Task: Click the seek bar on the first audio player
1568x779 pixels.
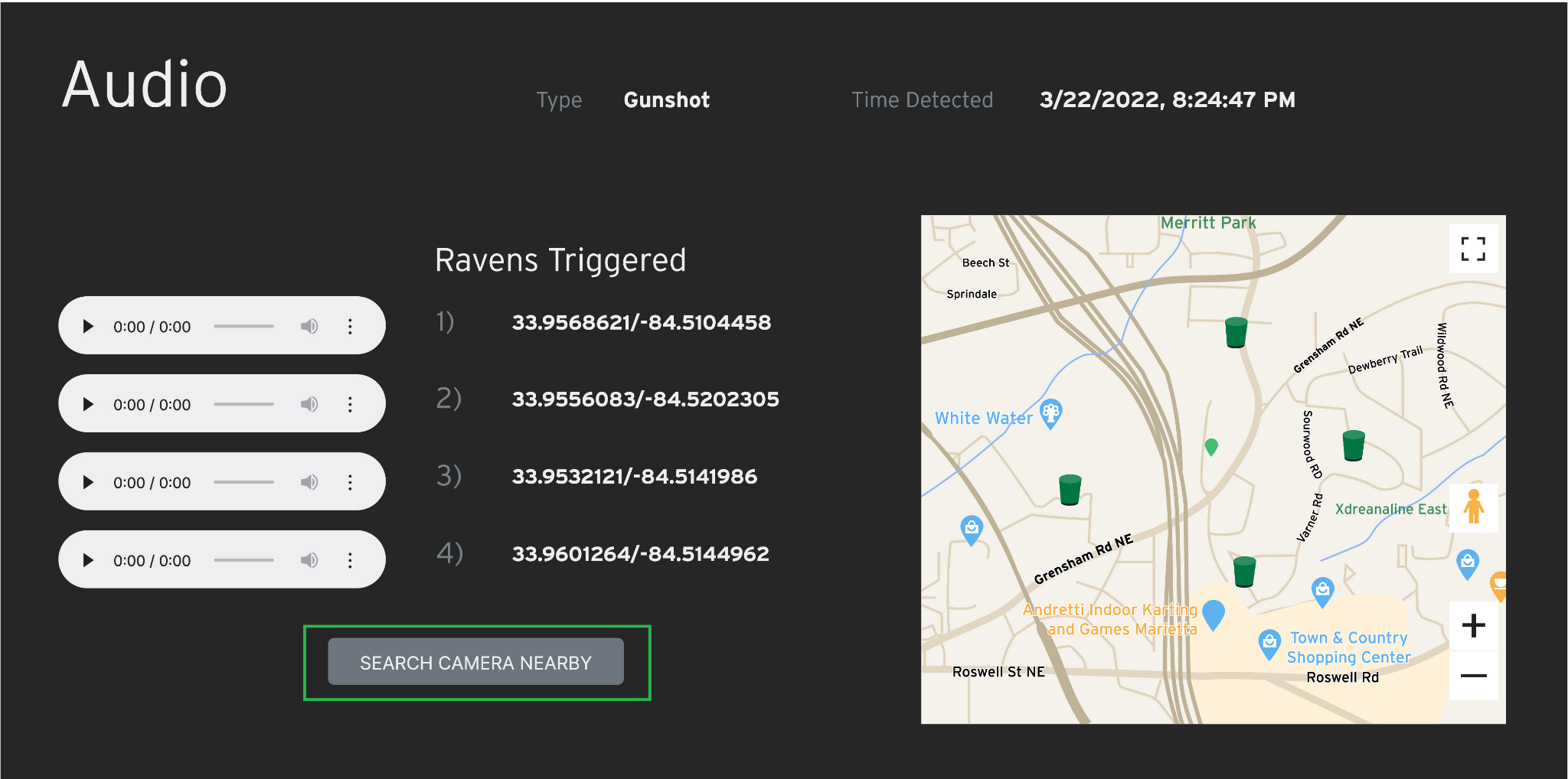Action: 243,325
